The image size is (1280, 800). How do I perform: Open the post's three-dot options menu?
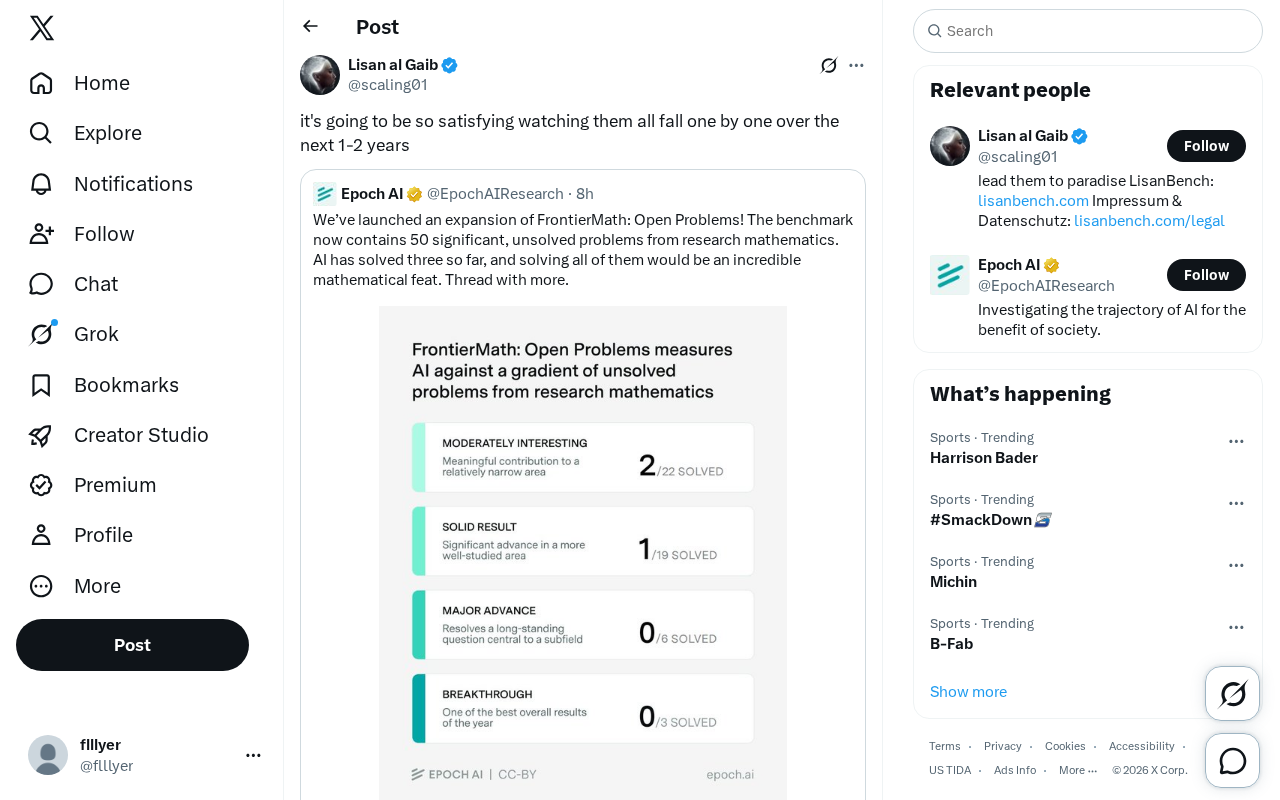pyautogui.click(x=856, y=65)
